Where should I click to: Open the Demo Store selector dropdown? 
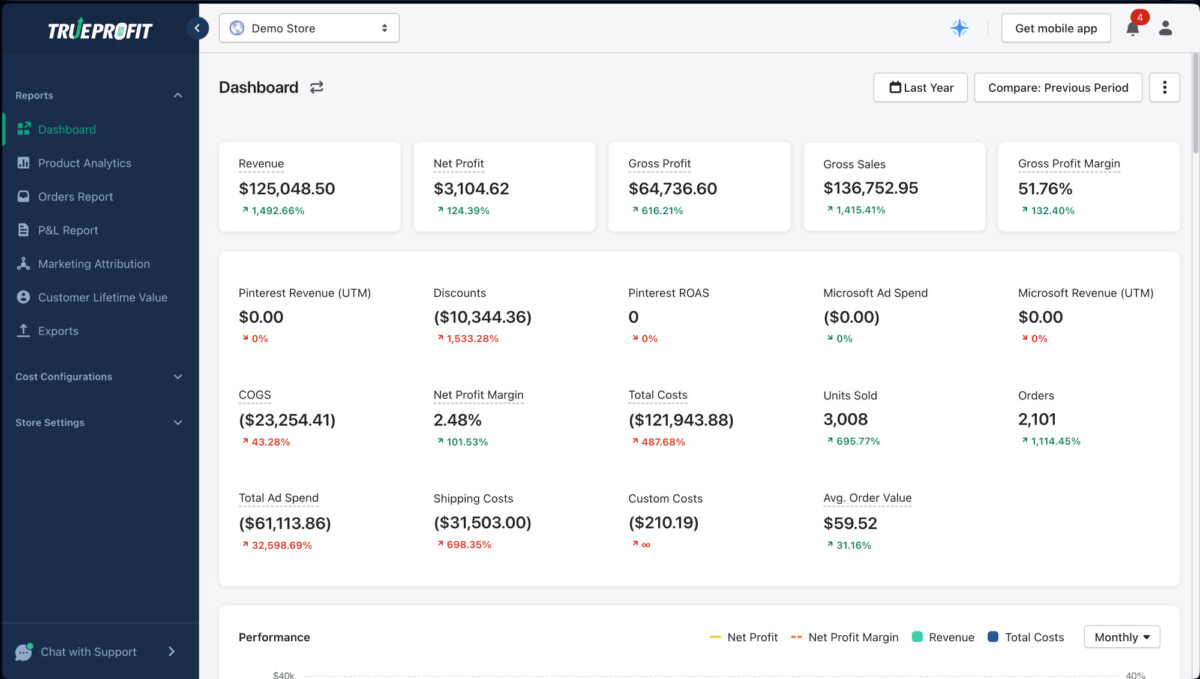click(309, 28)
